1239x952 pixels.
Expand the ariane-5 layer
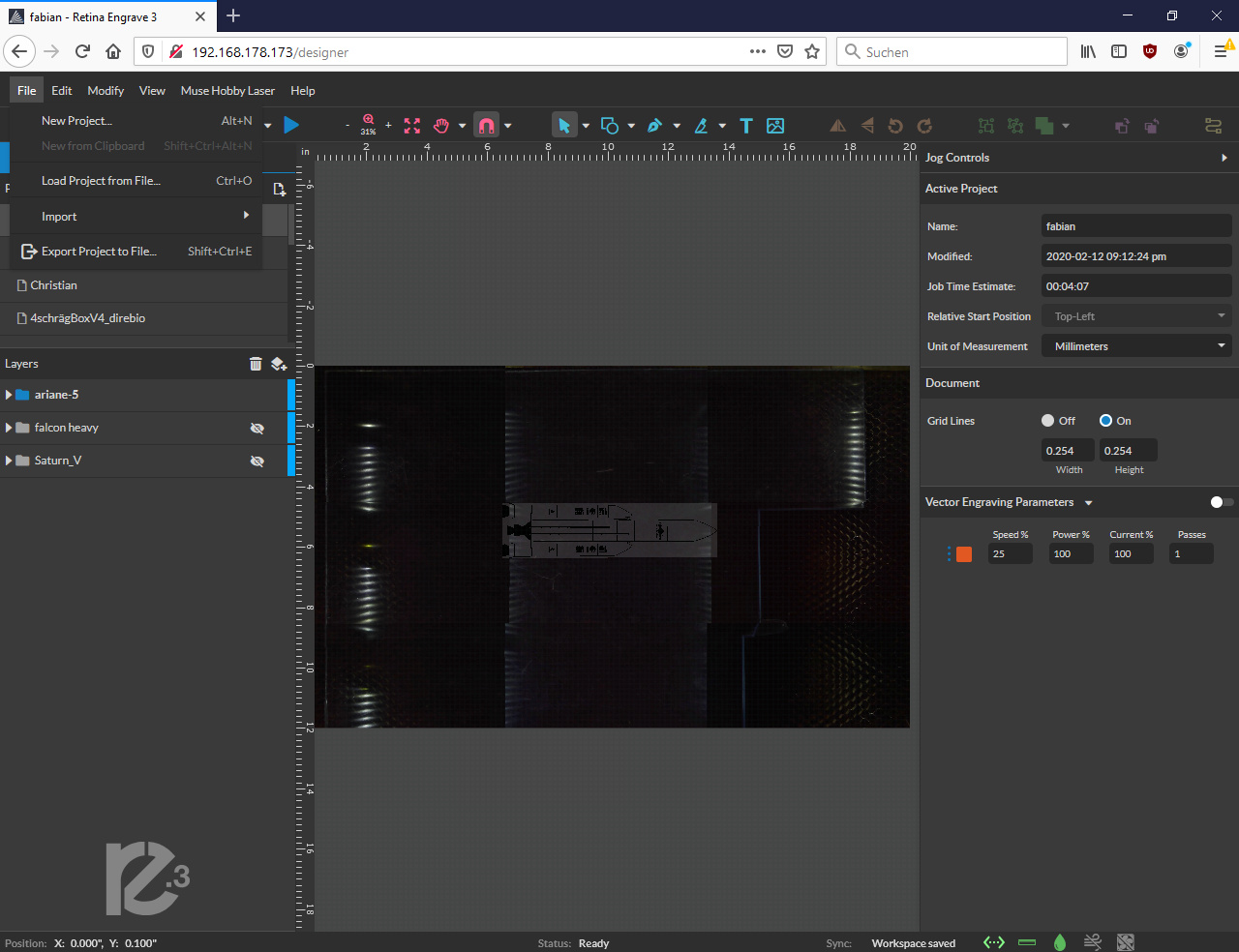pyautogui.click(x=9, y=395)
